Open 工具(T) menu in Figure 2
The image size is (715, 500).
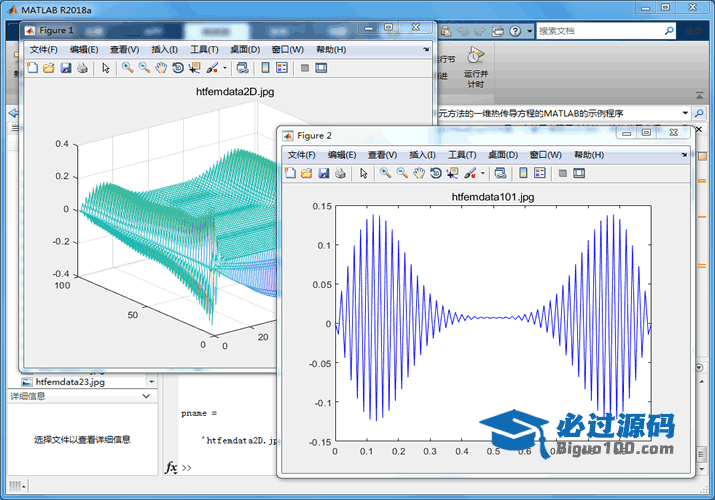tap(462, 155)
